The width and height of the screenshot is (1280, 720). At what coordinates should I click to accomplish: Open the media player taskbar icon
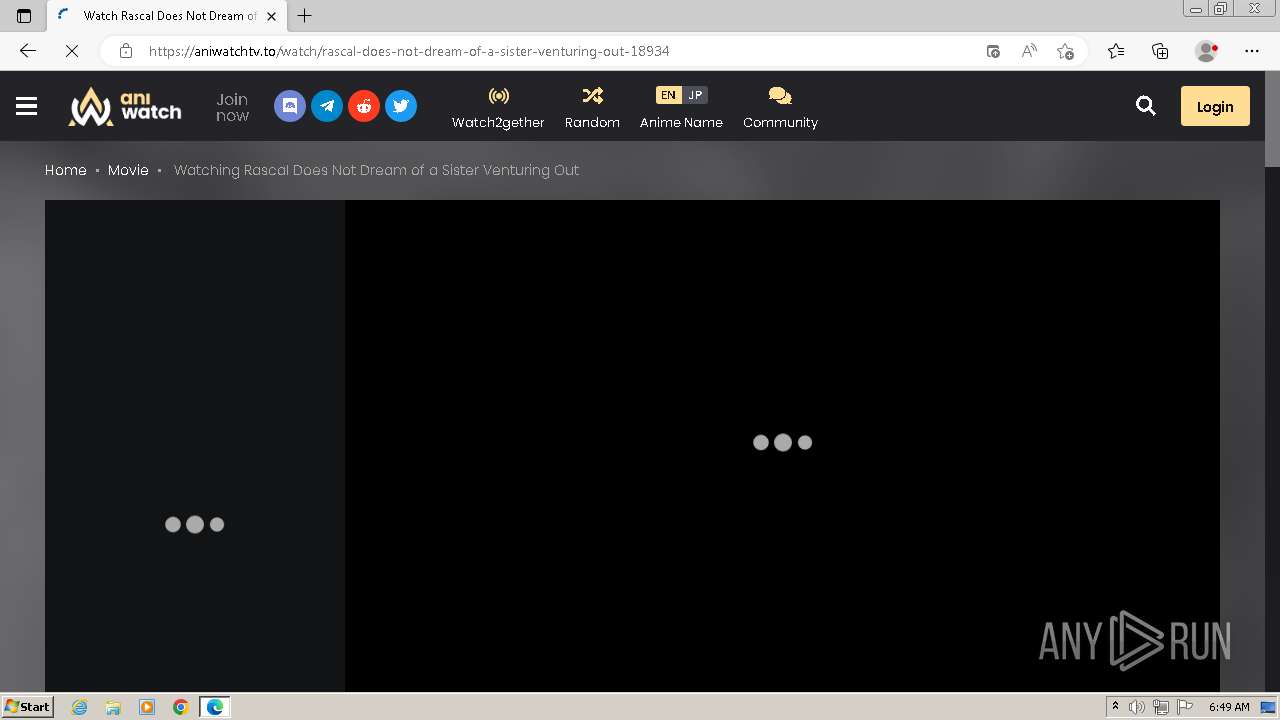147,707
